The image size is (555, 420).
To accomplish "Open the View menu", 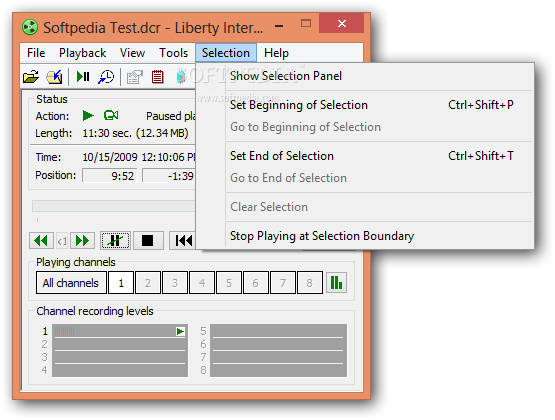I will tap(132, 53).
